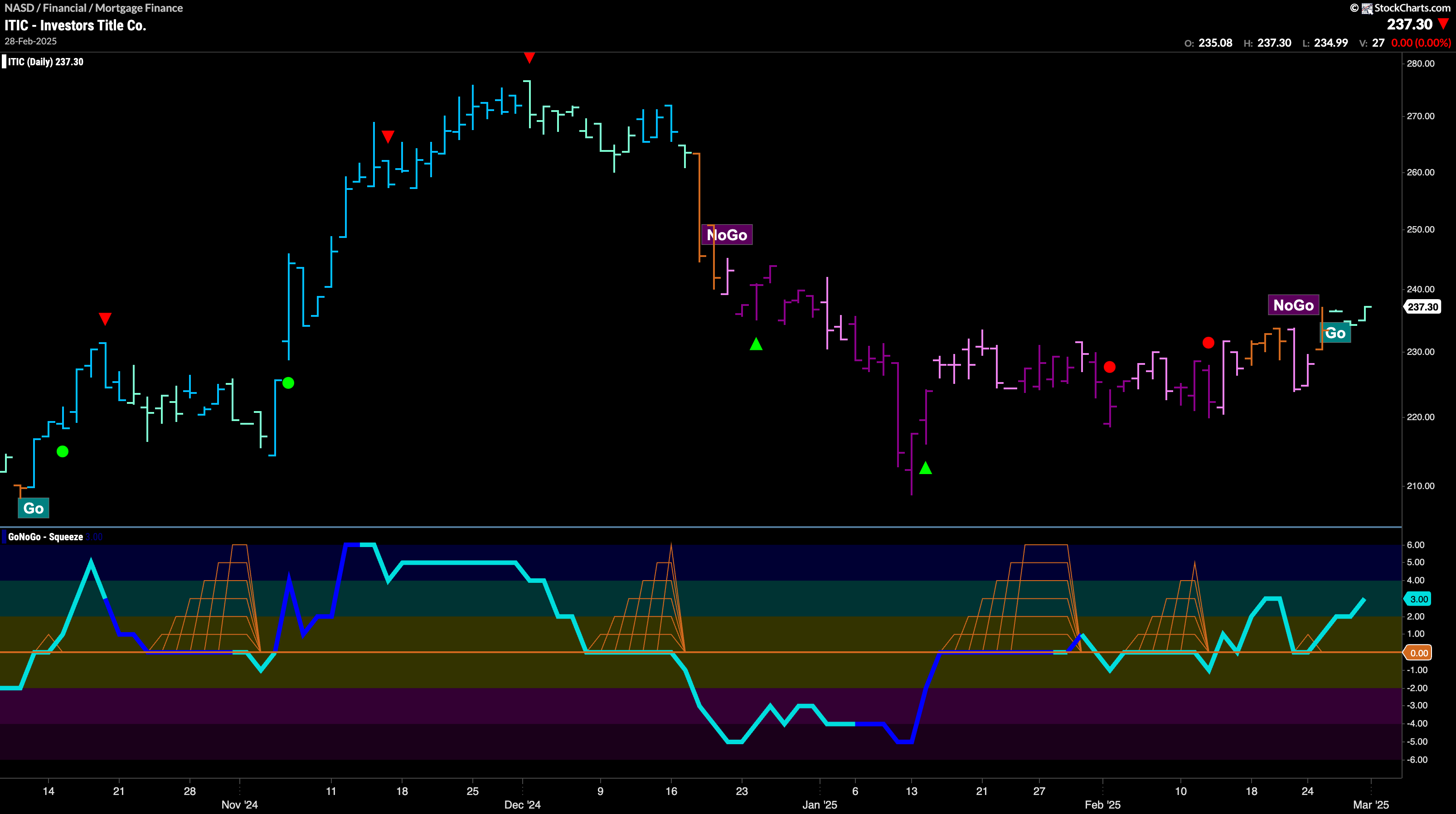Click the NASD / Financial / Mortgage Finance breadcrumb
The height and width of the screenshot is (814, 1456).
pyautogui.click(x=94, y=8)
